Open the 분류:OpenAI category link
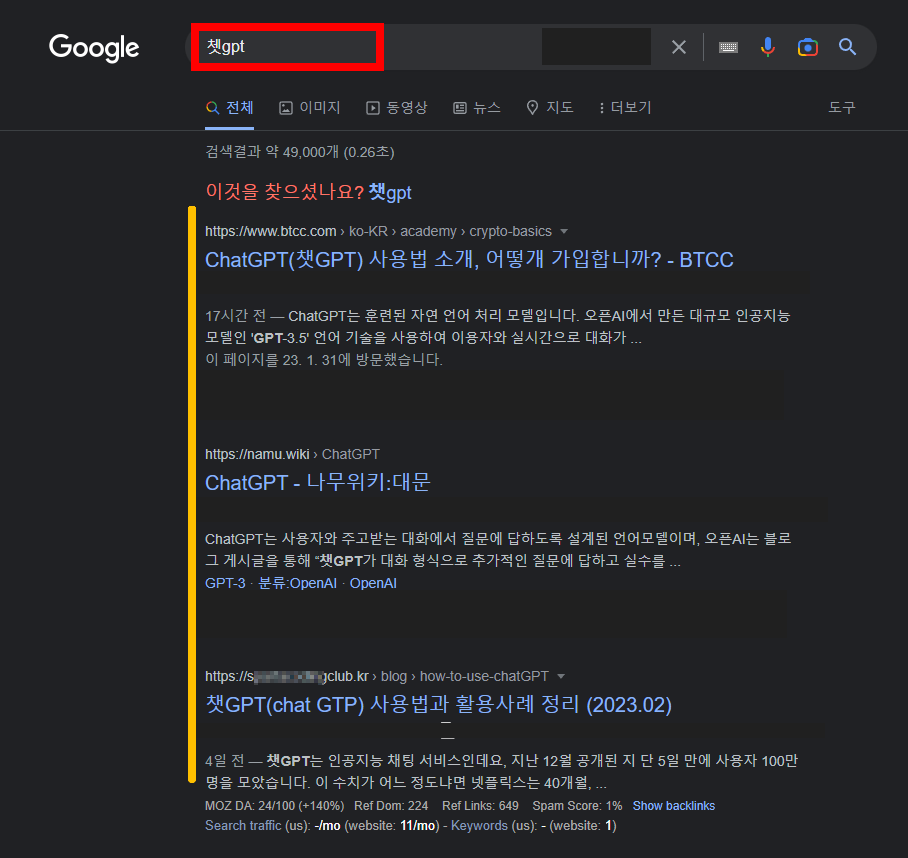Screen dimensions: 908x858 [297, 583]
